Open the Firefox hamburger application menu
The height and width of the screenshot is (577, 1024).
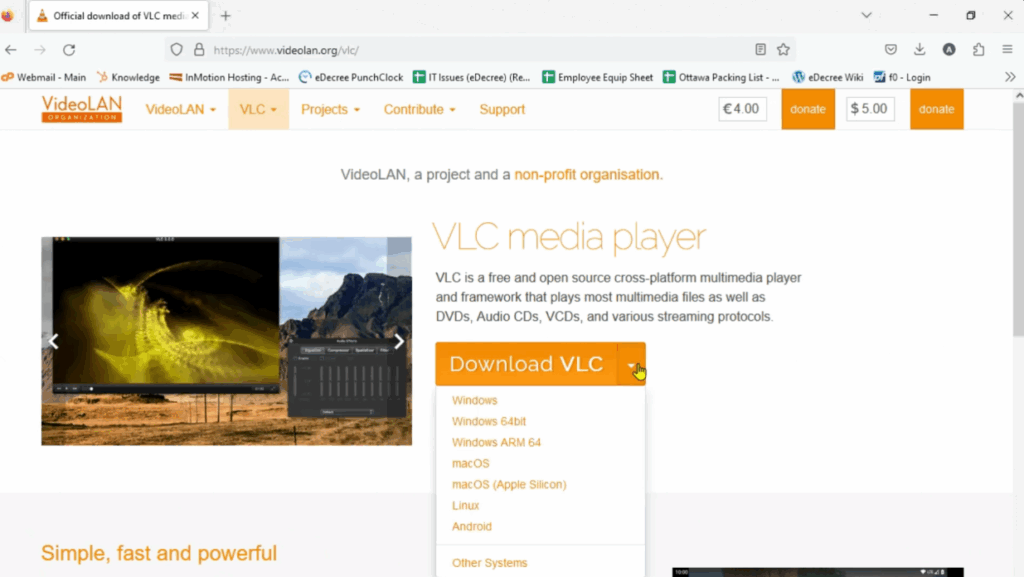click(1007, 49)
